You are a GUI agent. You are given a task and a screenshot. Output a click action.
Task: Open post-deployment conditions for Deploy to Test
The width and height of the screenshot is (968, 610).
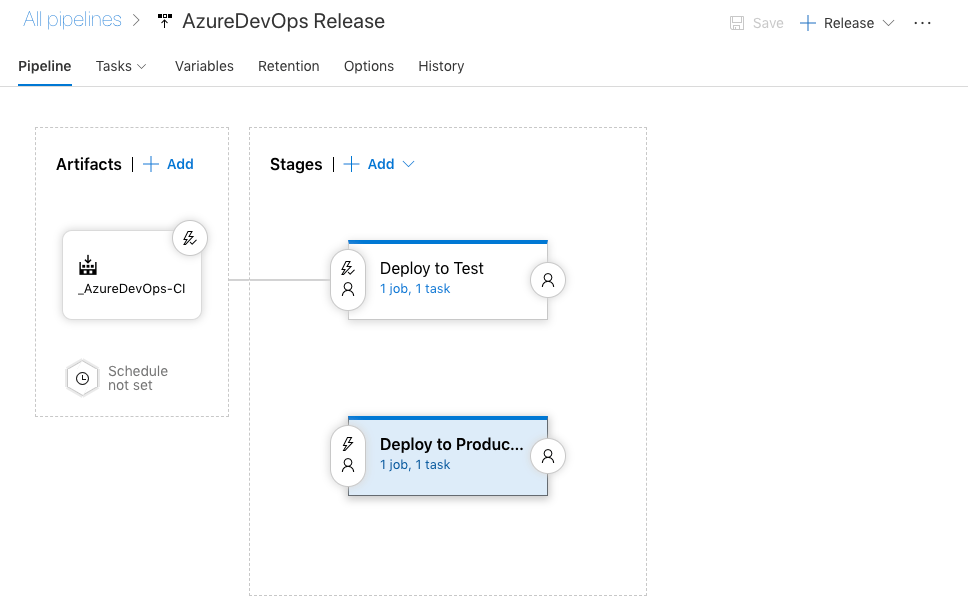pyautogui.click(x=547, y=280)
